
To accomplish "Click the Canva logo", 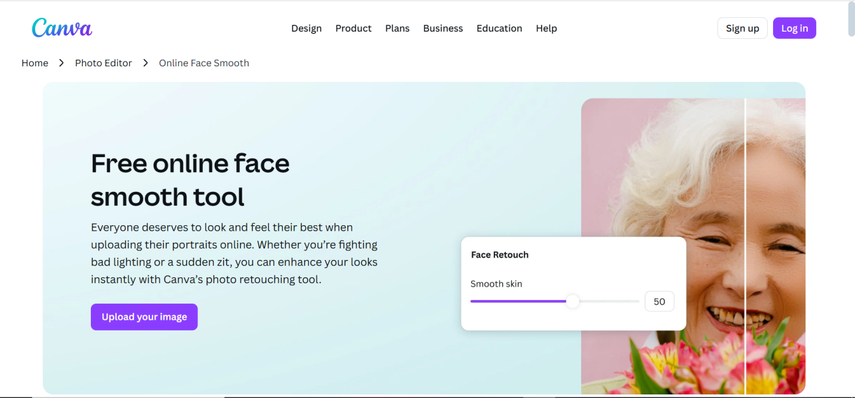I will point(62,28).
